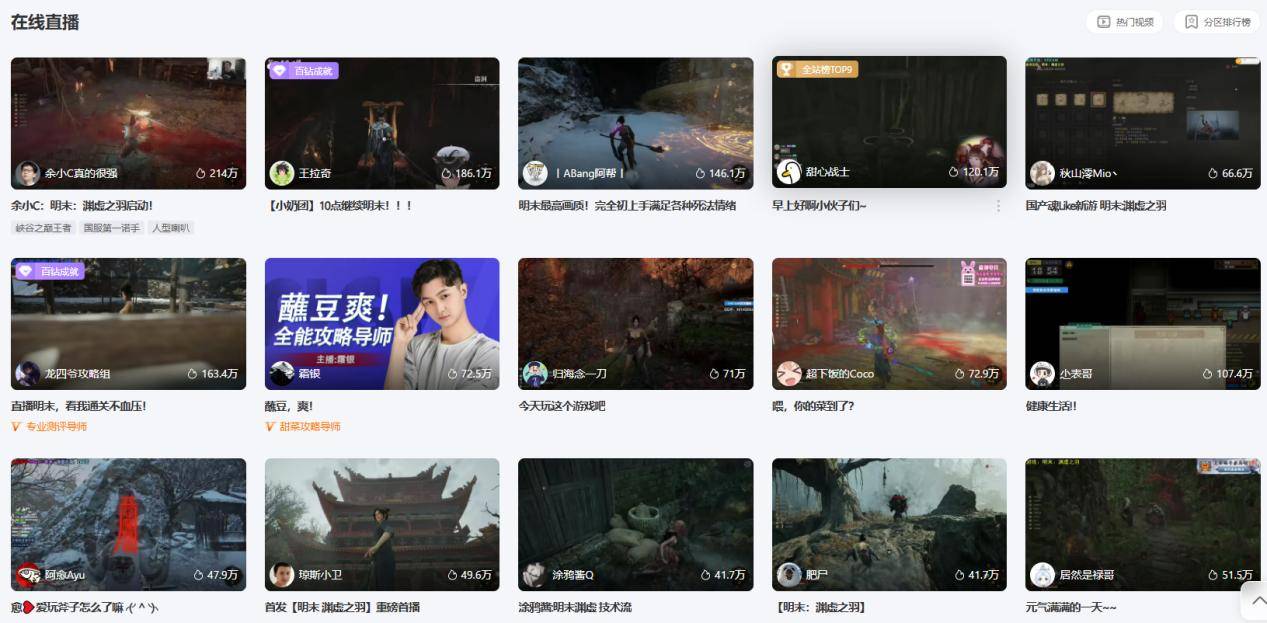Click the back-to-top arrow button
The image size is (1267, 623).
pos(1257,601)
